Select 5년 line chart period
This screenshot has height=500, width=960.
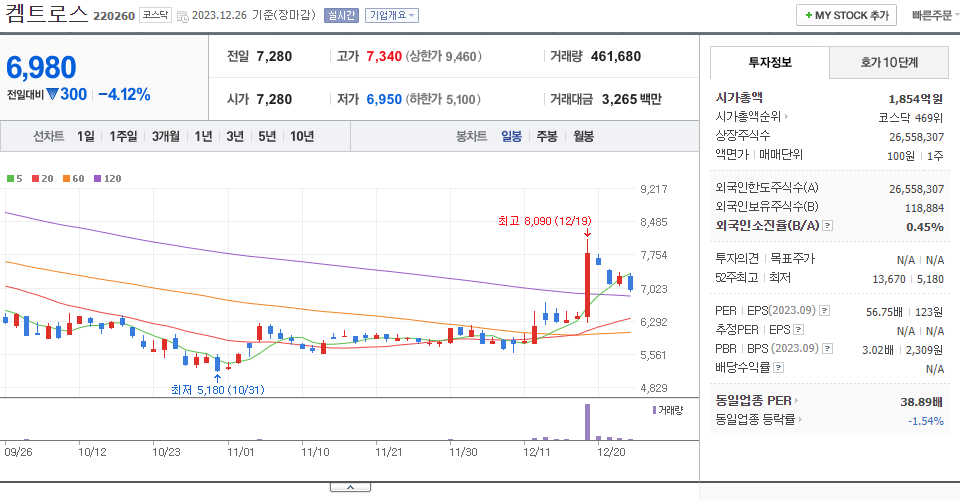267,136
